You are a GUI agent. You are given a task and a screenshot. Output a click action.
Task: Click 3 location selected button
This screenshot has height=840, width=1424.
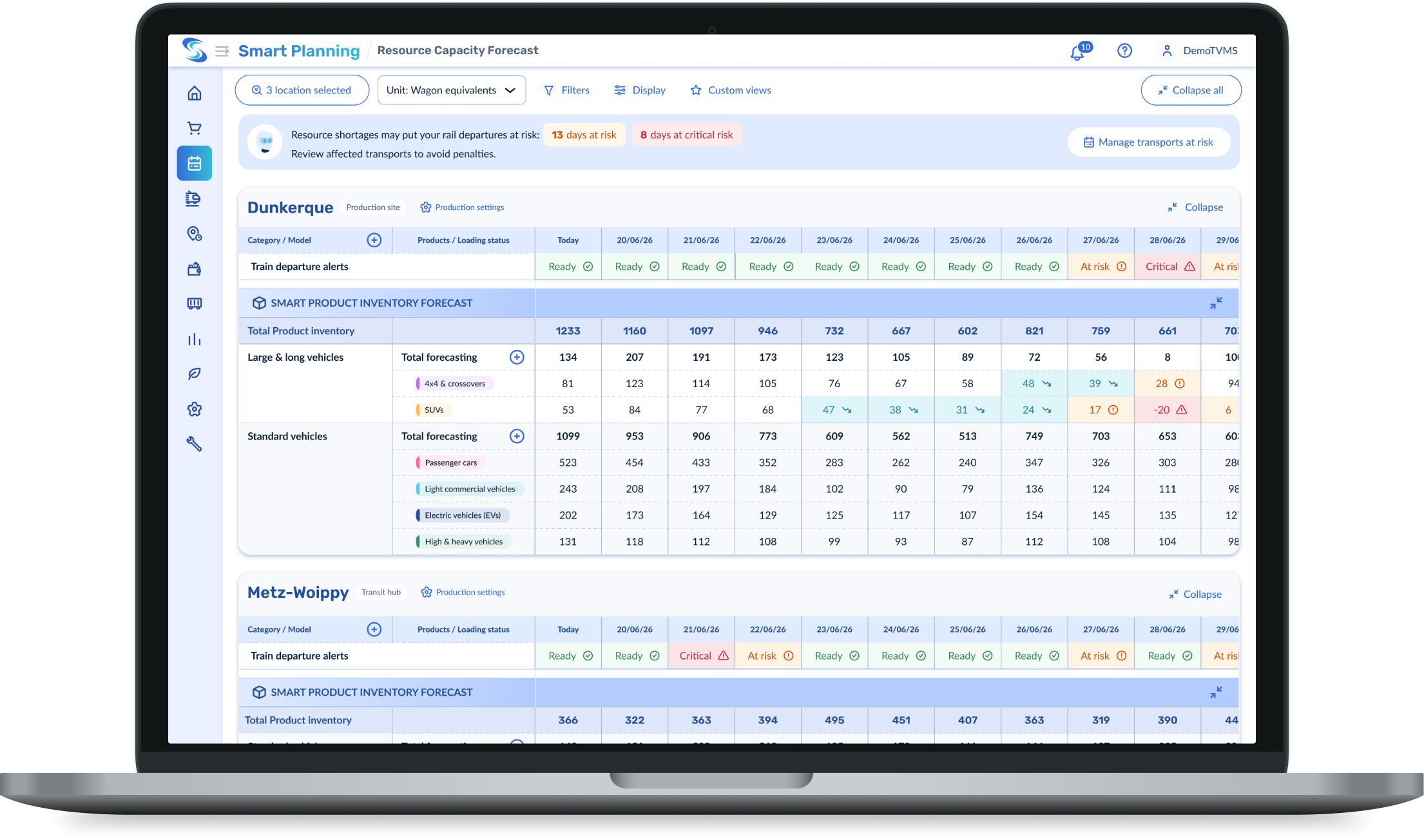302,90
